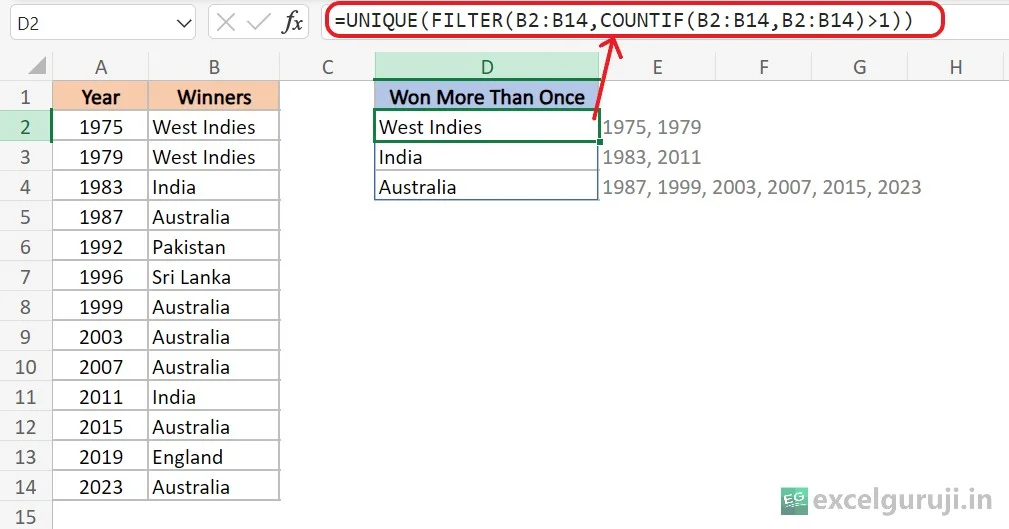Click the Winners header cell
Viewport: 1009px width, 529px height.
pyautogui.click(x=214, y=97)
